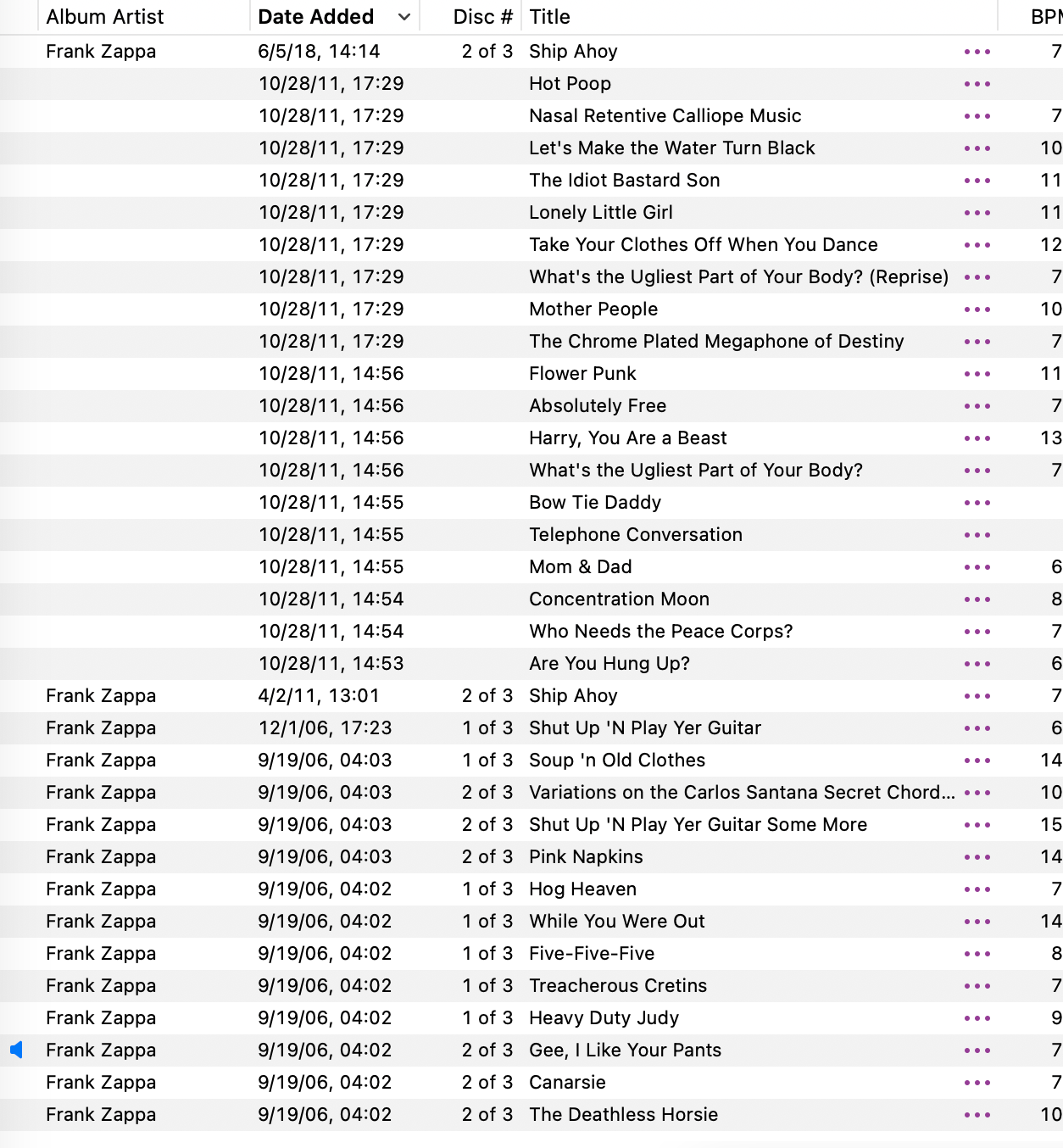Click the '2 of 3' disc cell for Pink Napkins
The width and height of the screenshot is (1063, 1148).
(x=487, y=857)
